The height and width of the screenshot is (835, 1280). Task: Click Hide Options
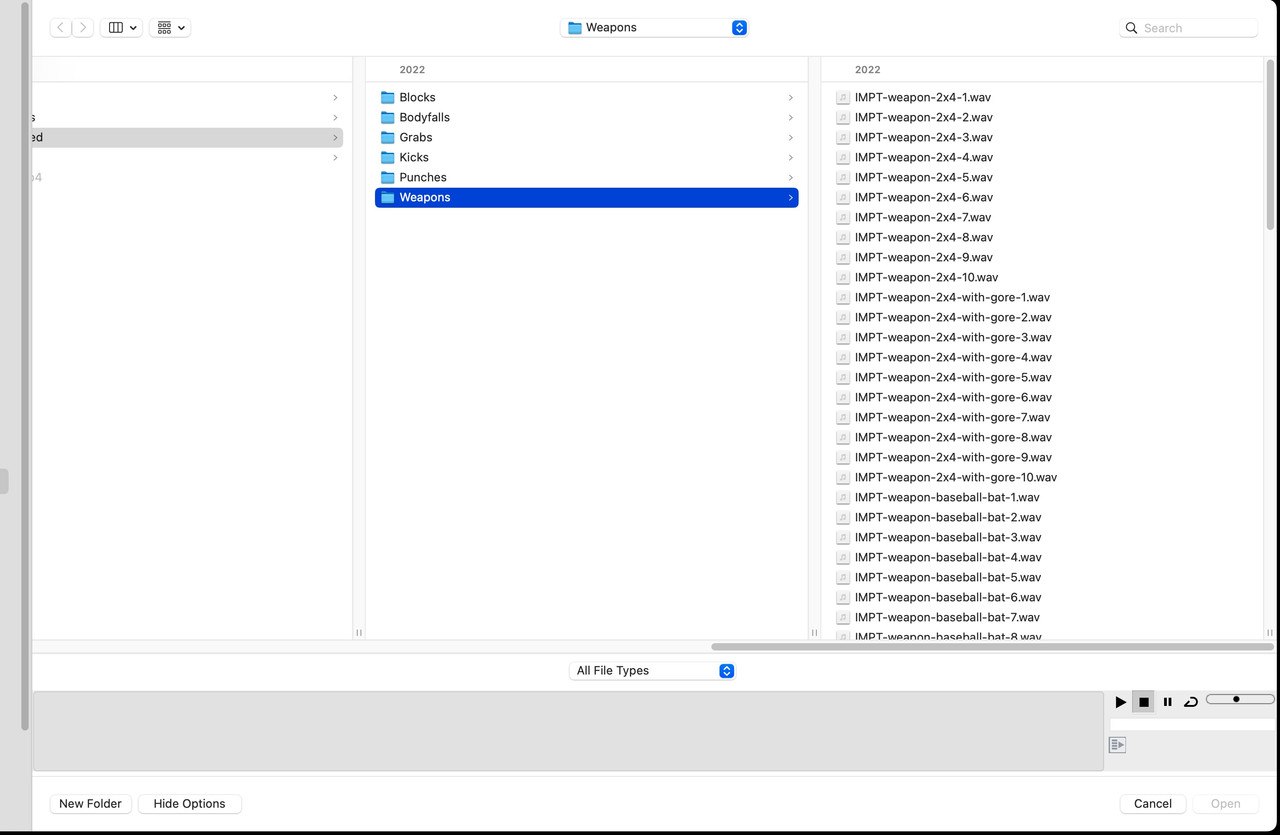[189, 803]
